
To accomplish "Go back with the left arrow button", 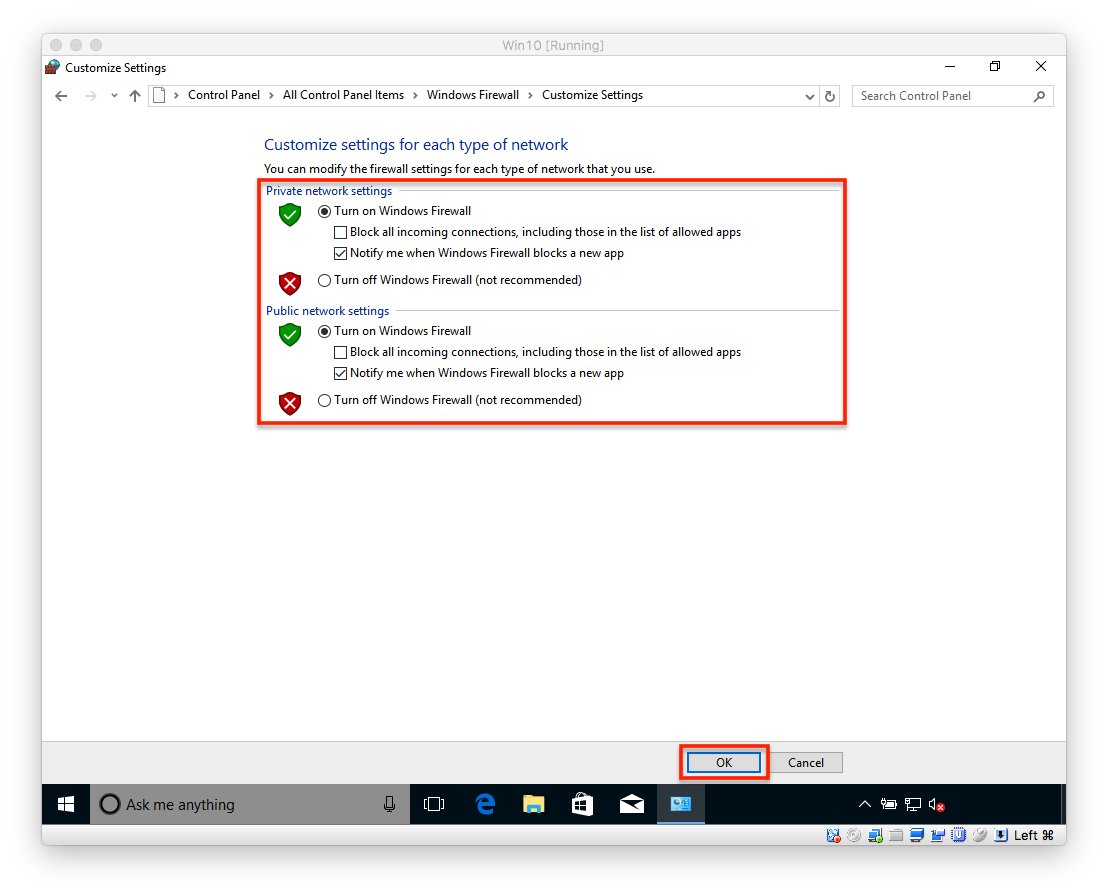I will pos(61,96).
